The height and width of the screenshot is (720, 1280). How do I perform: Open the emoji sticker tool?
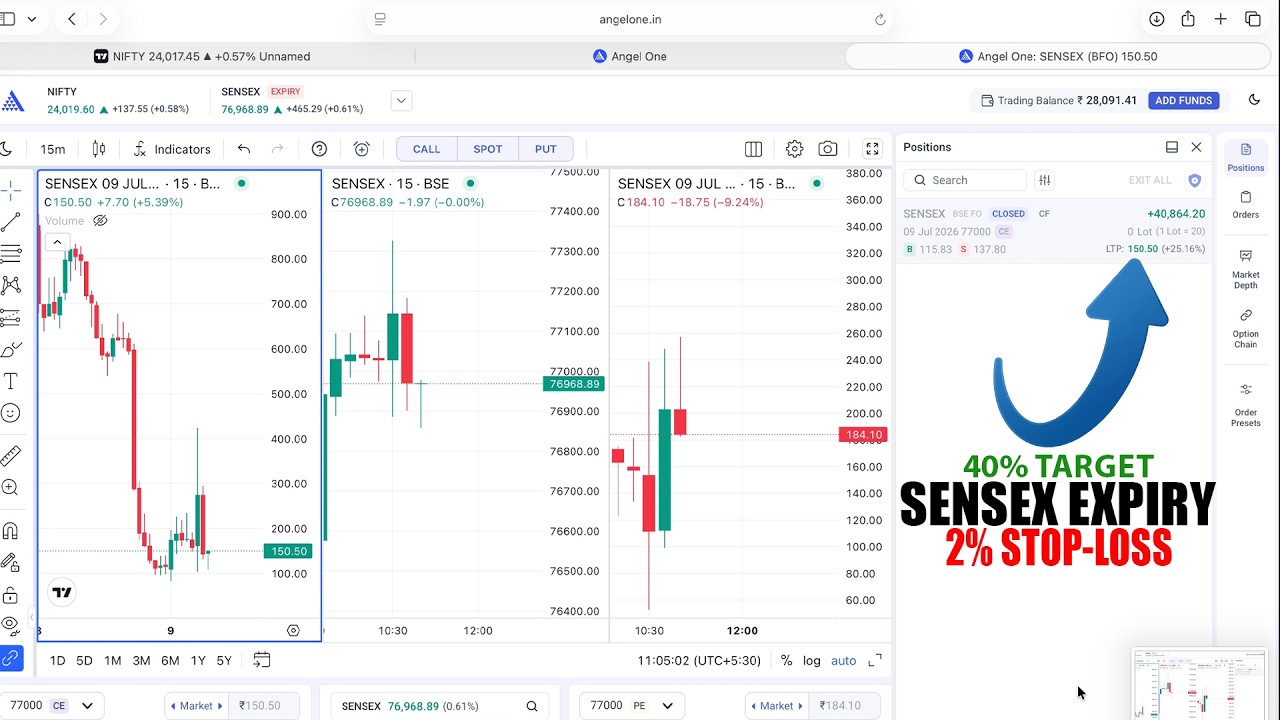11,413
